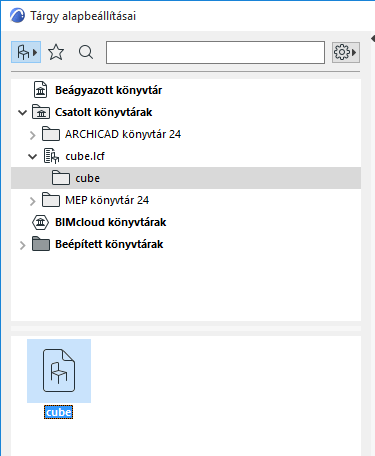Select MEP könyvtár 24 label

click(x=107, y=200)
